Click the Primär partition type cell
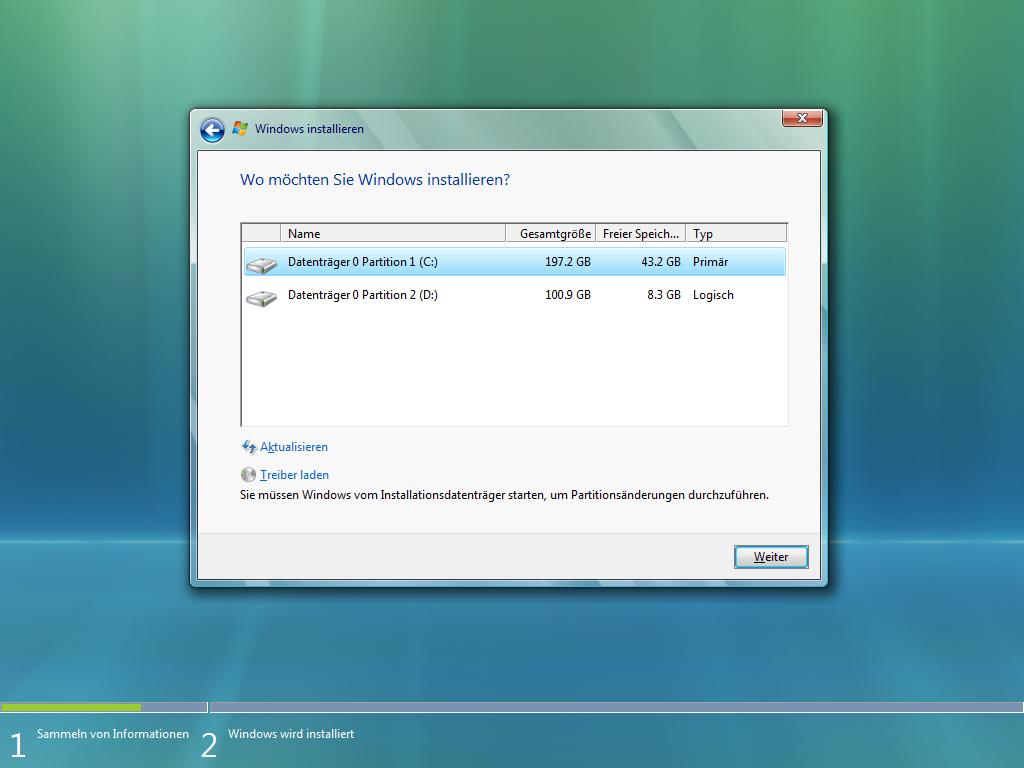Screen dimensions: 1024x768 [x=711, y=262]
